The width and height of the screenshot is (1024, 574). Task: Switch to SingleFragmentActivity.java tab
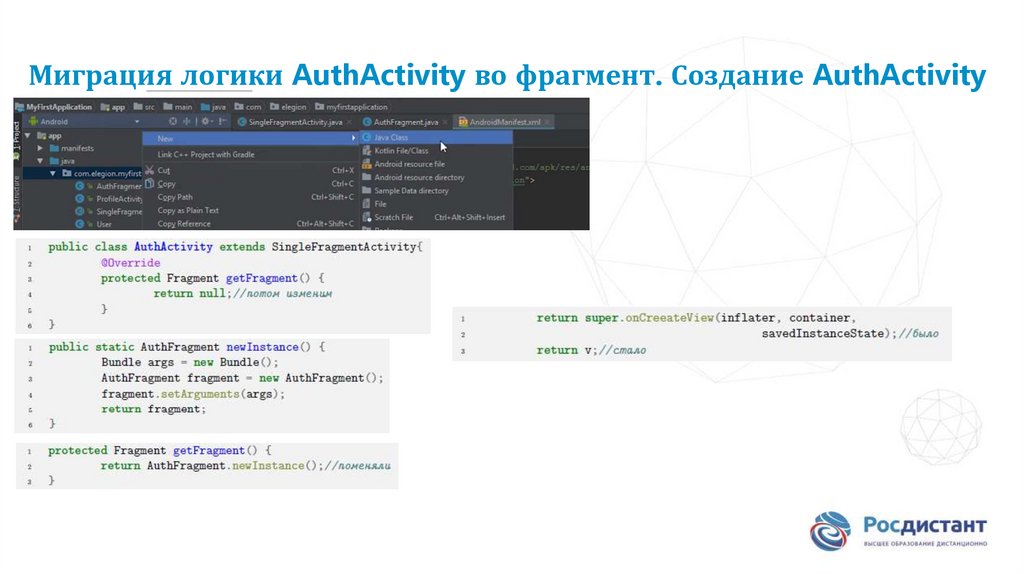pyautogui.click(x=295, y=122)
